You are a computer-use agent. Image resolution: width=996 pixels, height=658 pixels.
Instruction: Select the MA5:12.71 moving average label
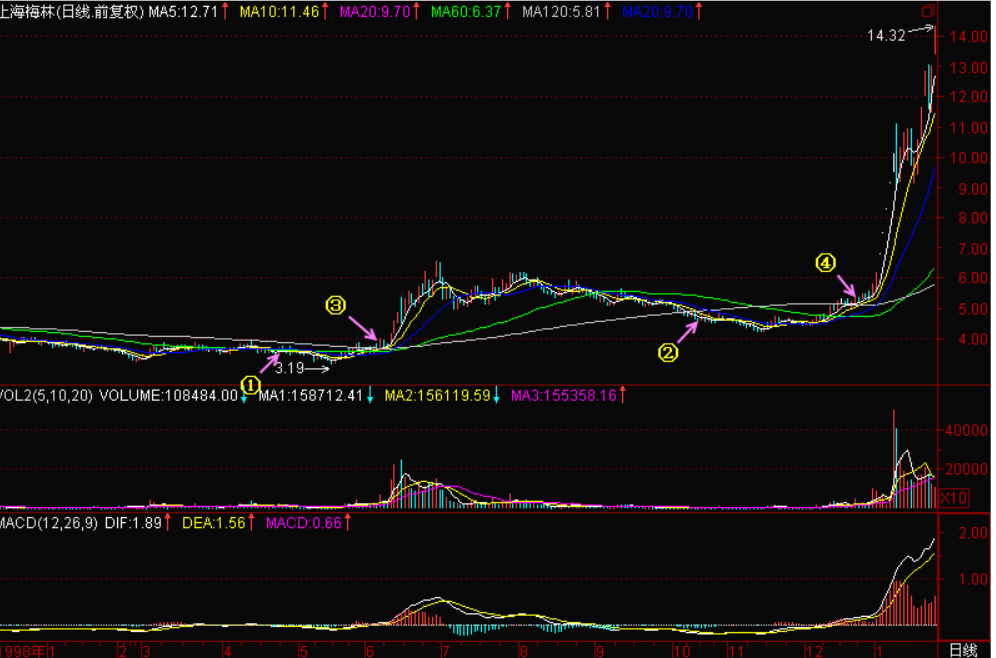pos(181,12)
